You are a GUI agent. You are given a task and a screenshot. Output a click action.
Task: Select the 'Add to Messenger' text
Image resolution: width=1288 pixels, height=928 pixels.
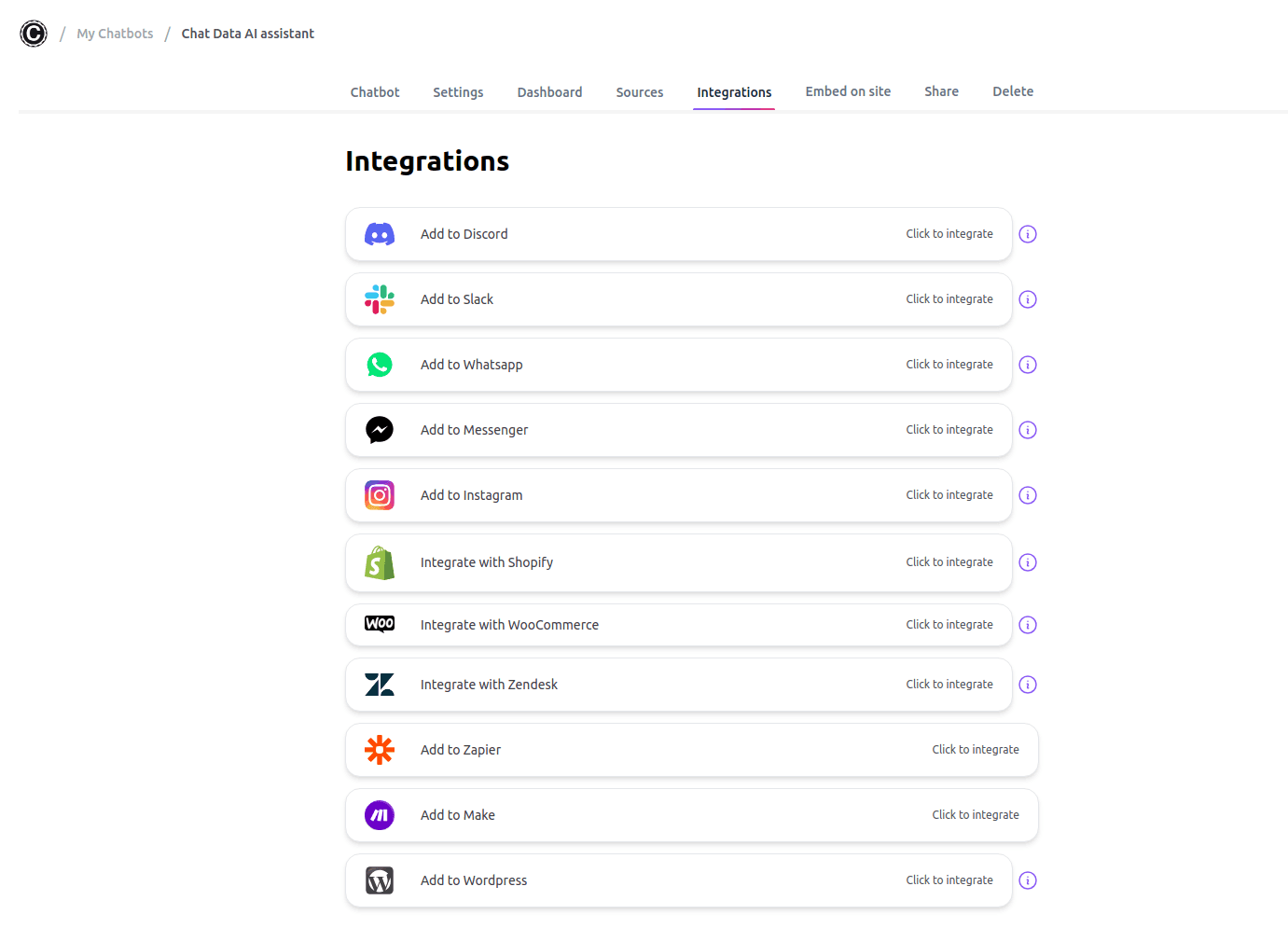point(474,430)
